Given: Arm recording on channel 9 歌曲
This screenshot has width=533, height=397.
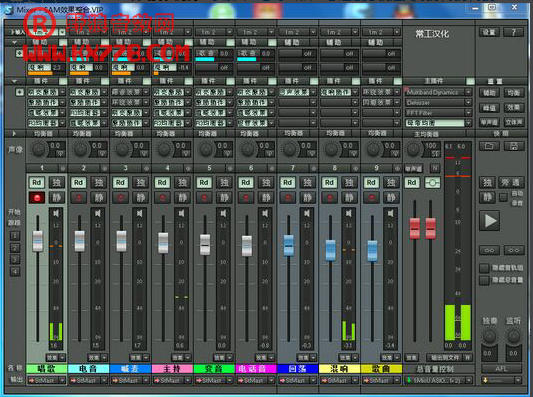Looking at the screenshot, I should (x=371, y=197).
